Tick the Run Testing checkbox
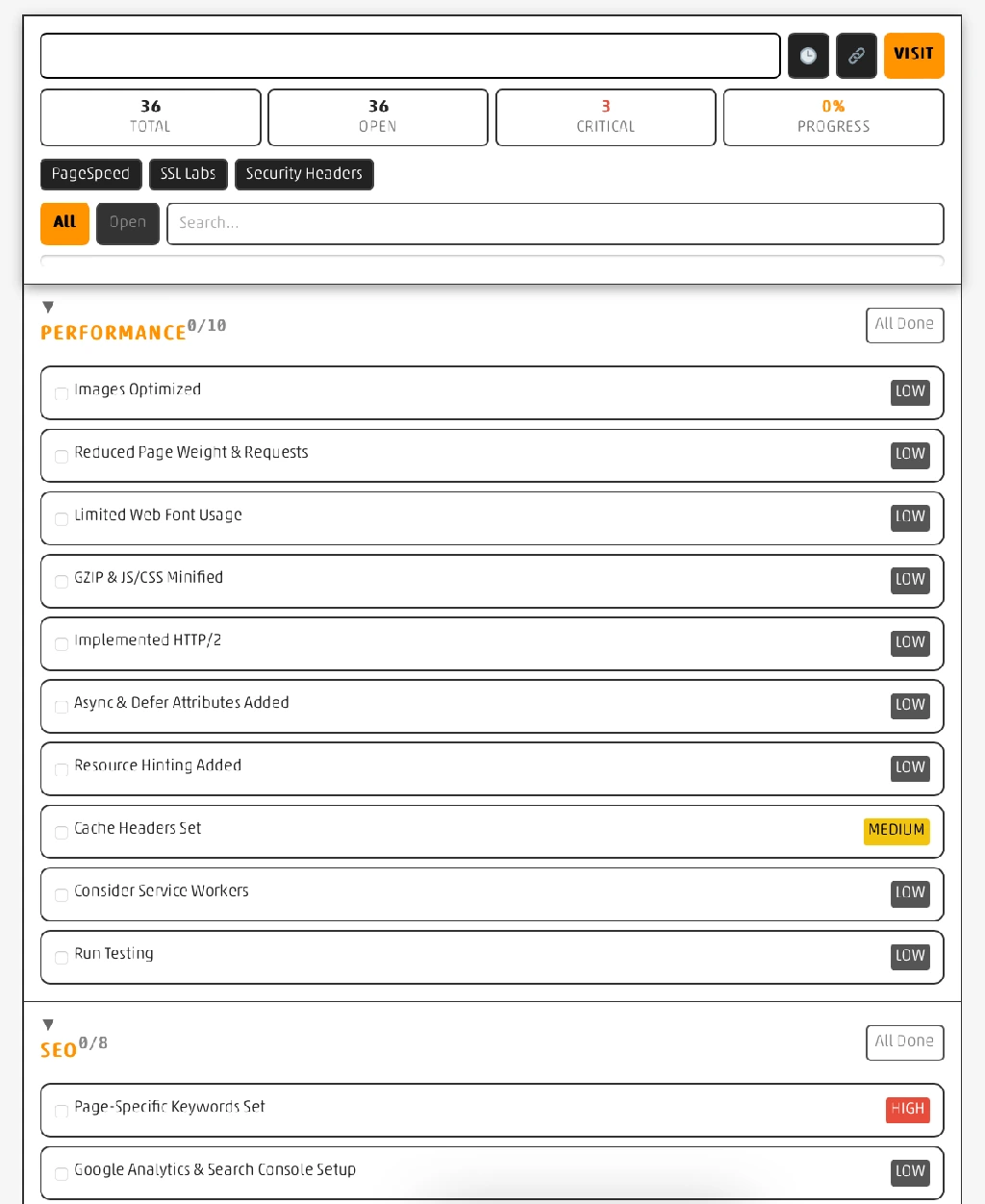 [61, 958]
